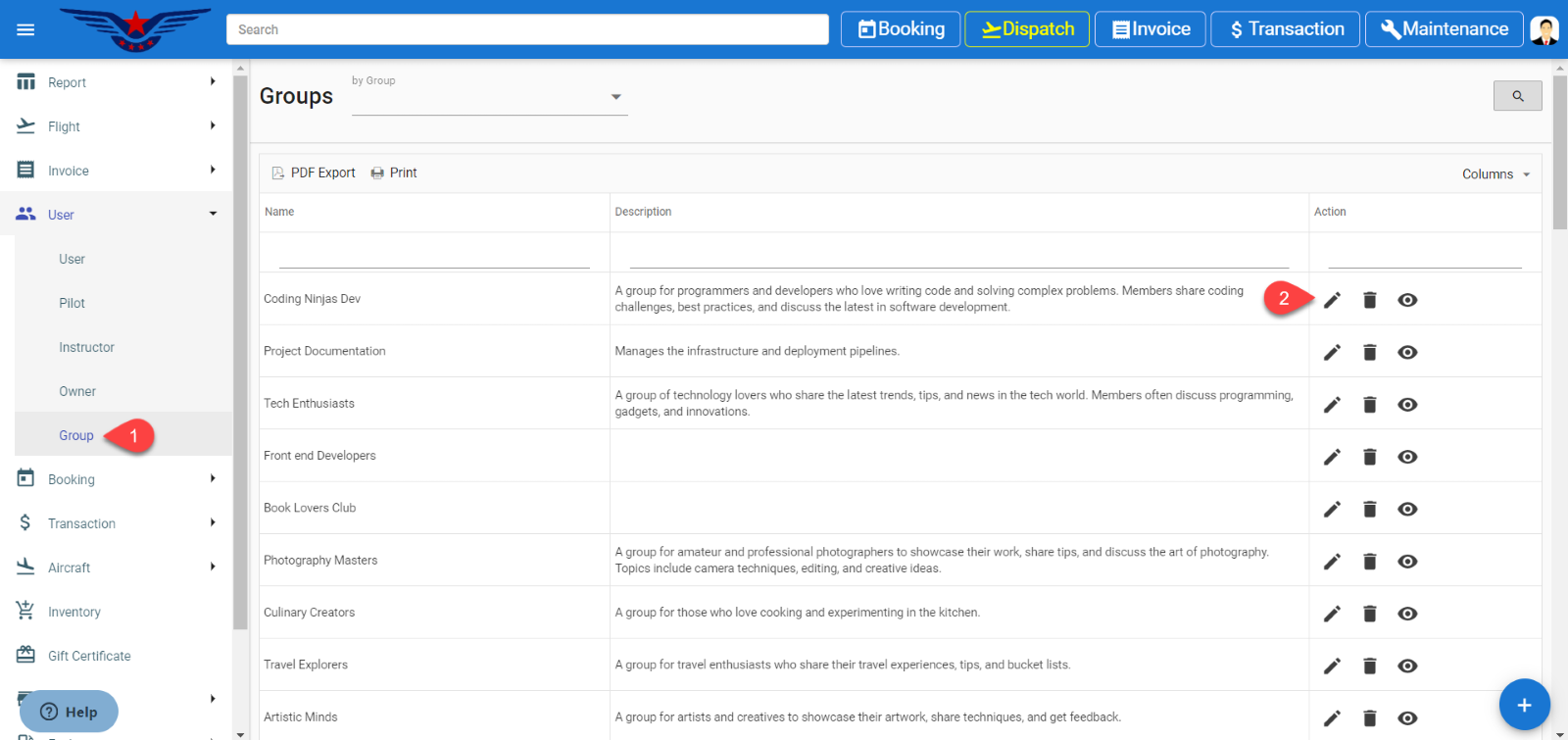This screenshot has width=1568, height=740.
Task: Open the user profile avatar
Action: pyautogui.click(x=1544, y=29)
